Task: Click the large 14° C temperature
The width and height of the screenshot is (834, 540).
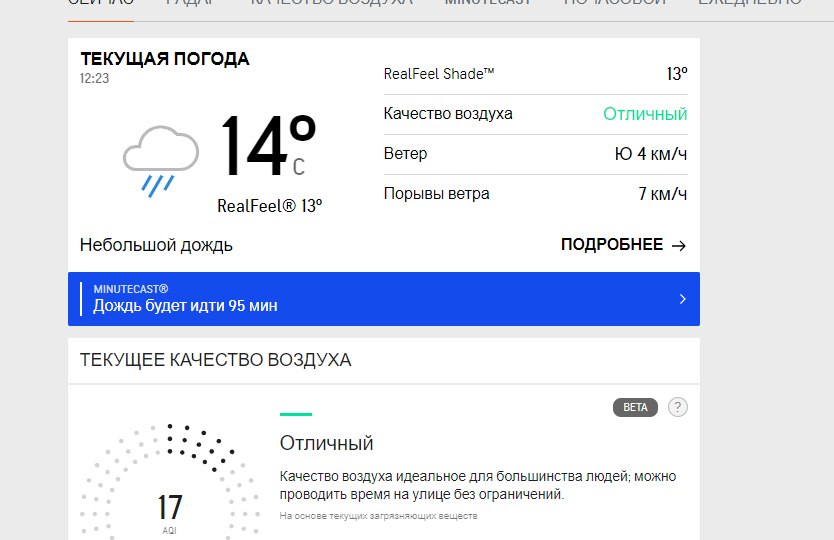Action: point(268,146)
